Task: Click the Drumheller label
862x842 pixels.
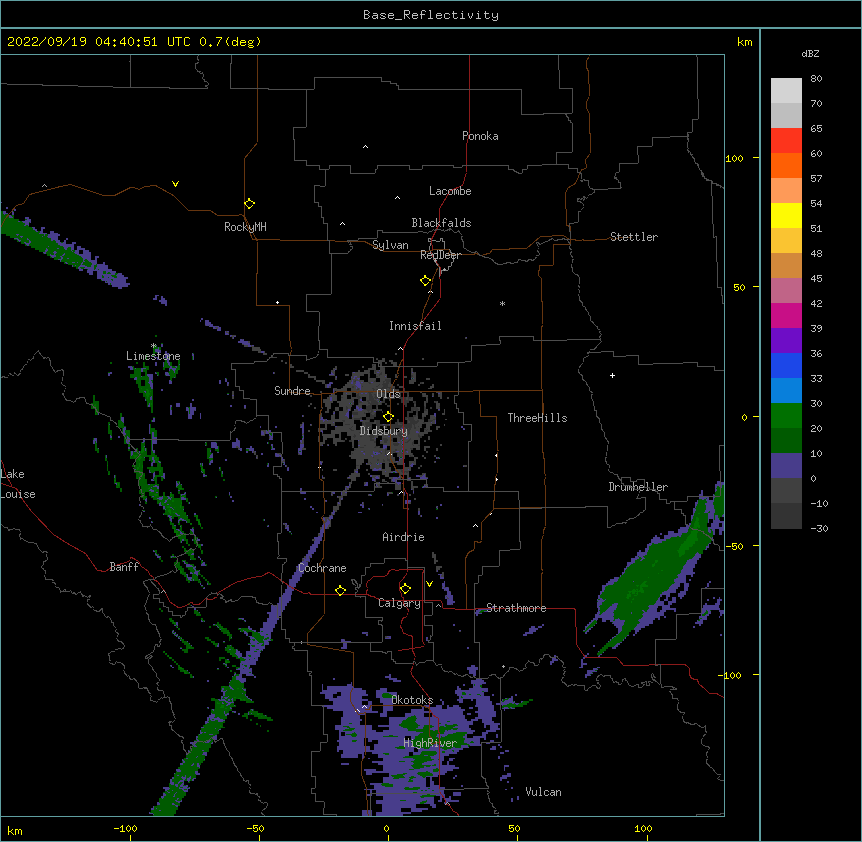Action: pos(638,487)
